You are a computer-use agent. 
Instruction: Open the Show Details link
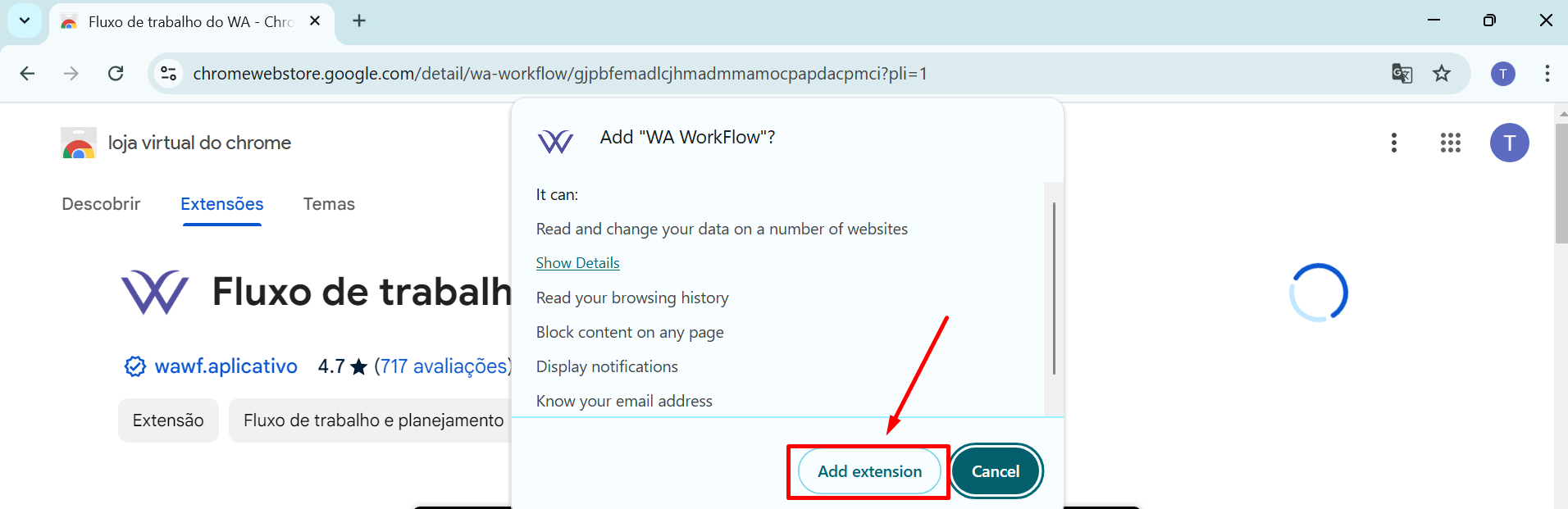[x=577, y=263]
